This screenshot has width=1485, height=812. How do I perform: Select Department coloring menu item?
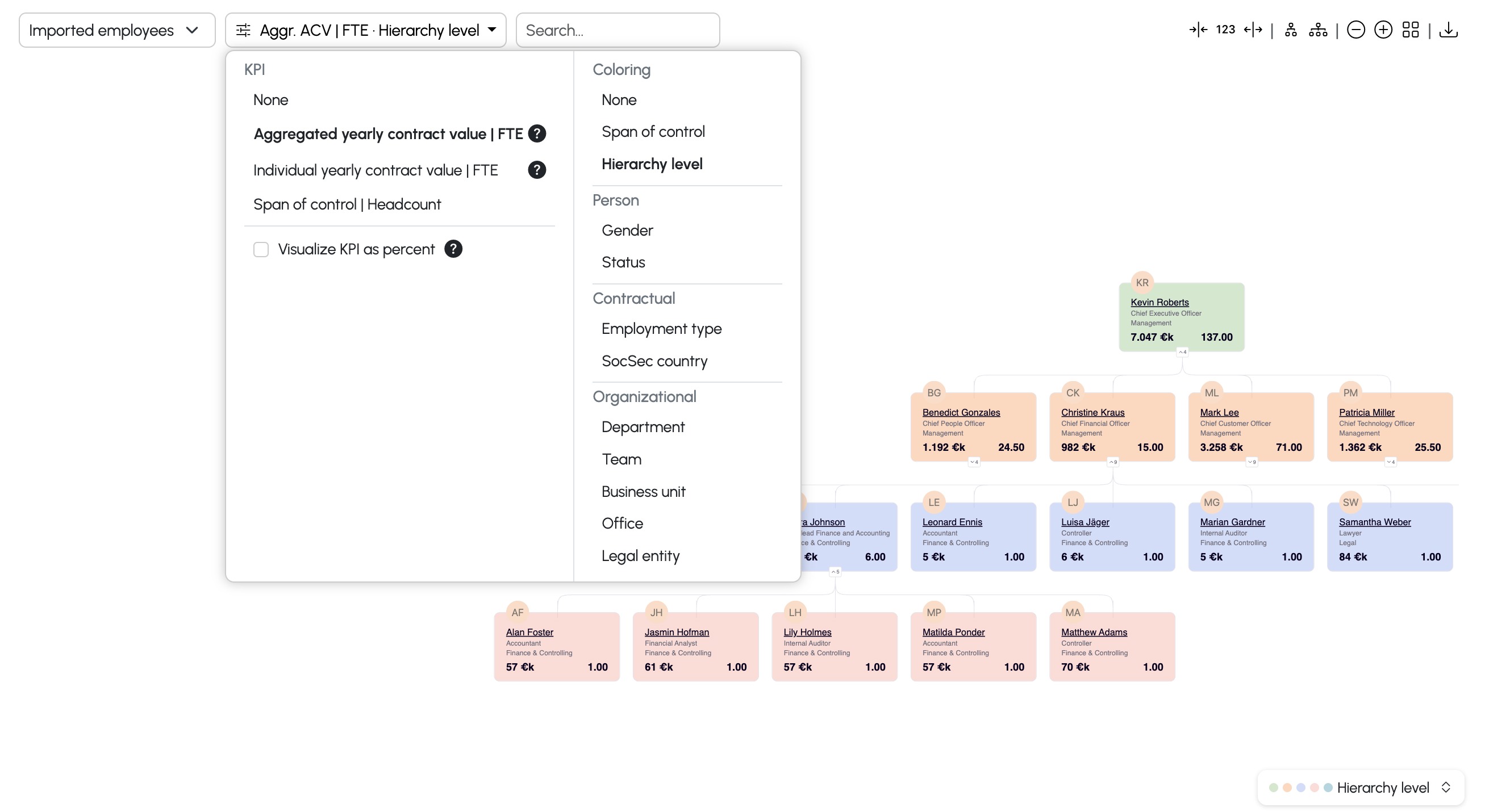pos(643,427)
